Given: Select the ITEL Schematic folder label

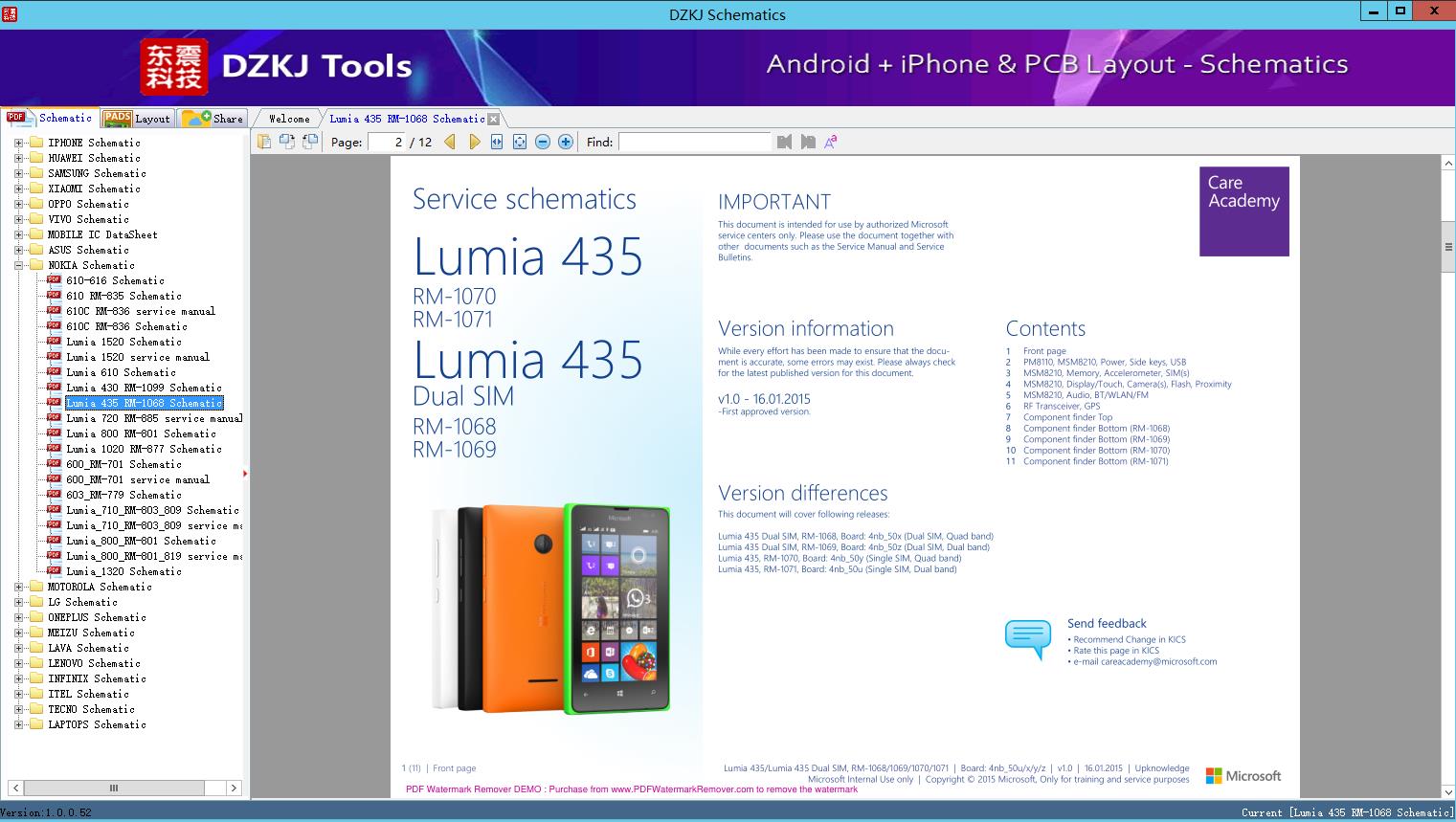Looking at the screenshot, I should (x=88, y=694).
